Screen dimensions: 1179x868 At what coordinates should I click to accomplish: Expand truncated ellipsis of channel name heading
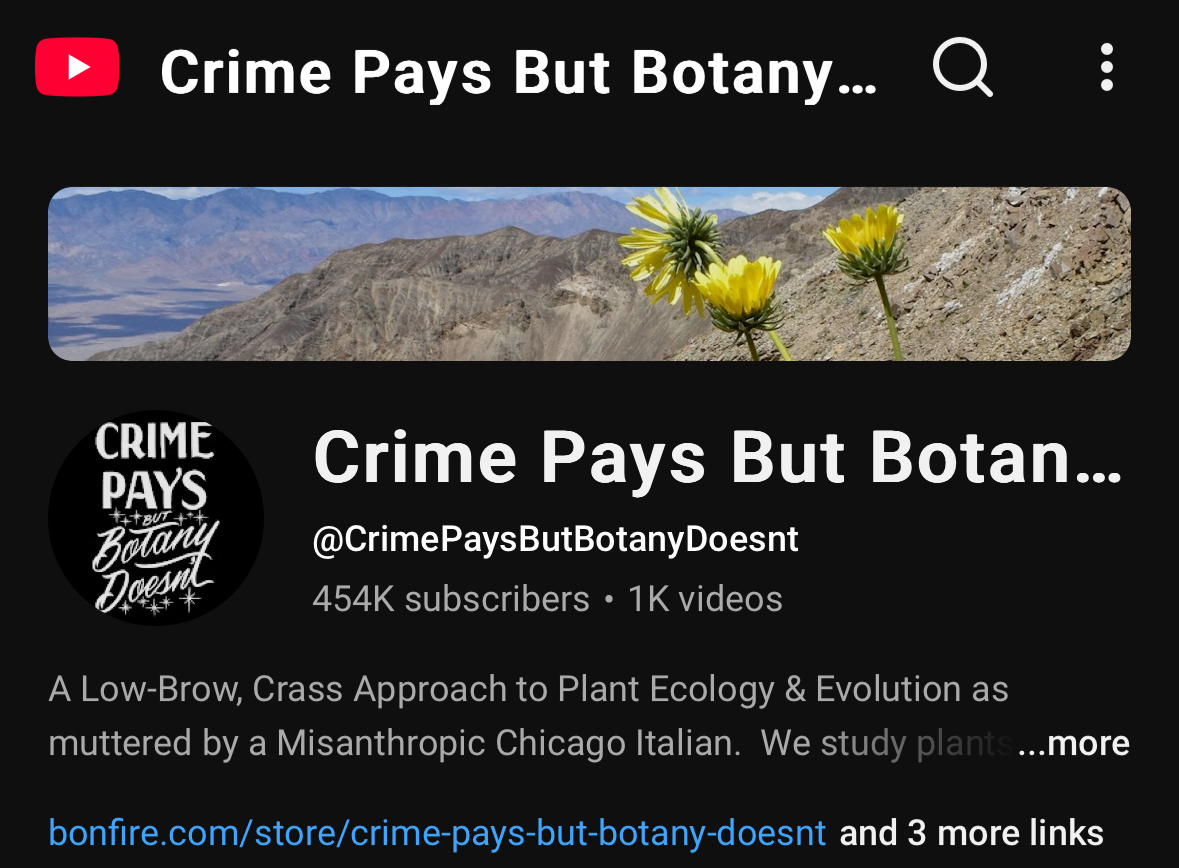click(x=1099, y=459)
